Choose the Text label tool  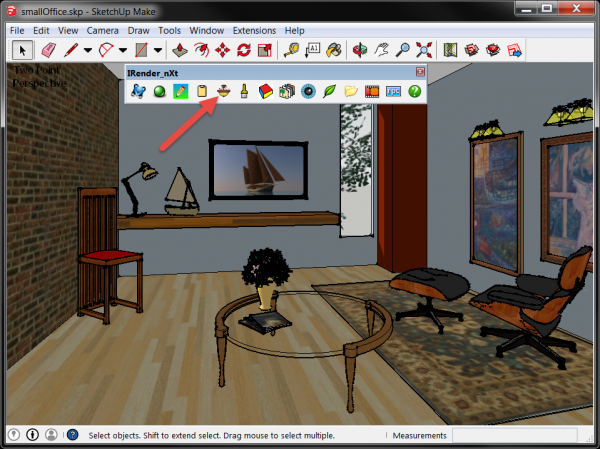(x=312, y=50)
